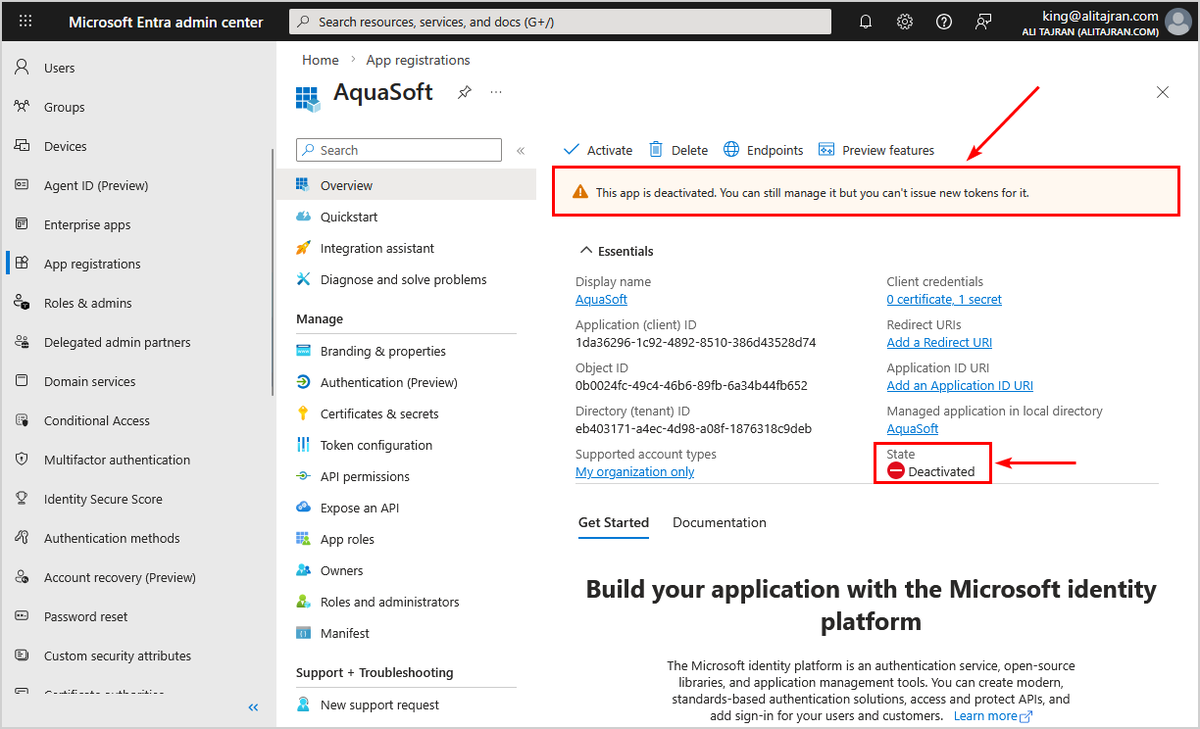
Task: Open the managed application AquaSoft link
Action: (912, 428)
